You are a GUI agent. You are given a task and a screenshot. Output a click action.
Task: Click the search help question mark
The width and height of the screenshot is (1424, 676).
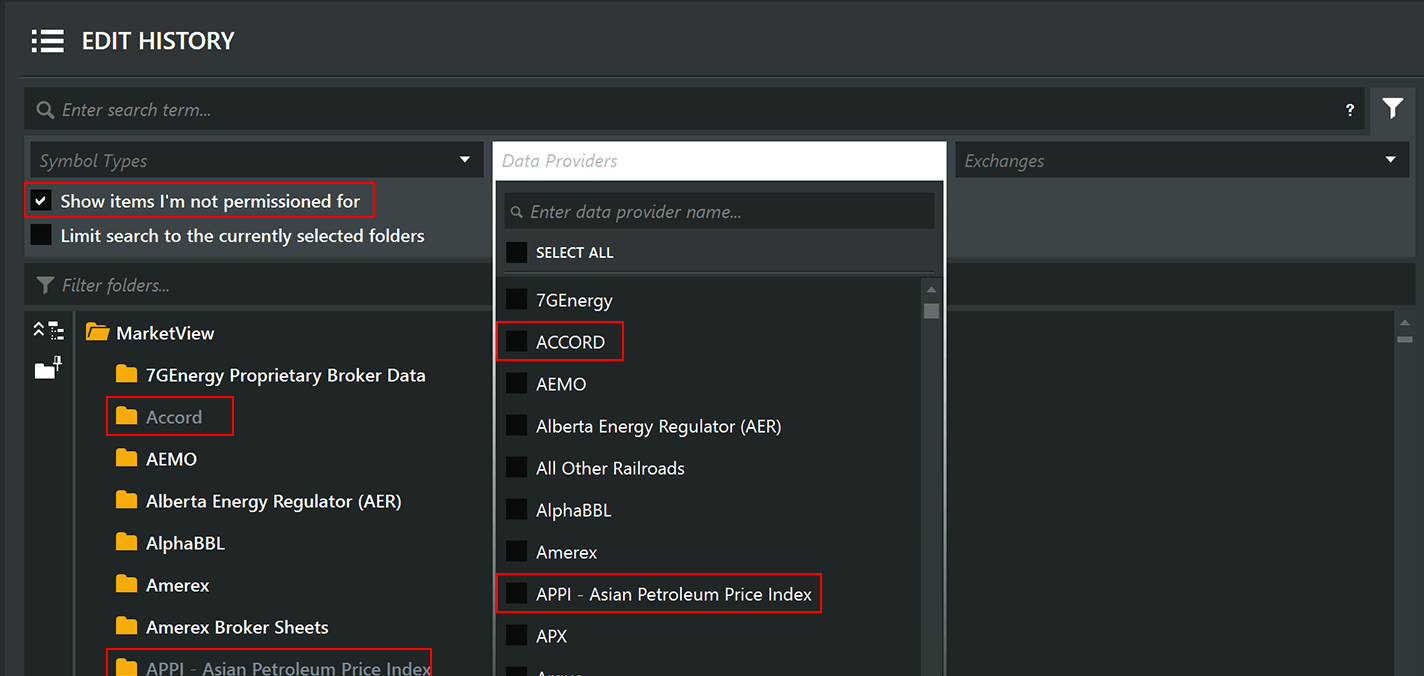[x=1350, y=110]
